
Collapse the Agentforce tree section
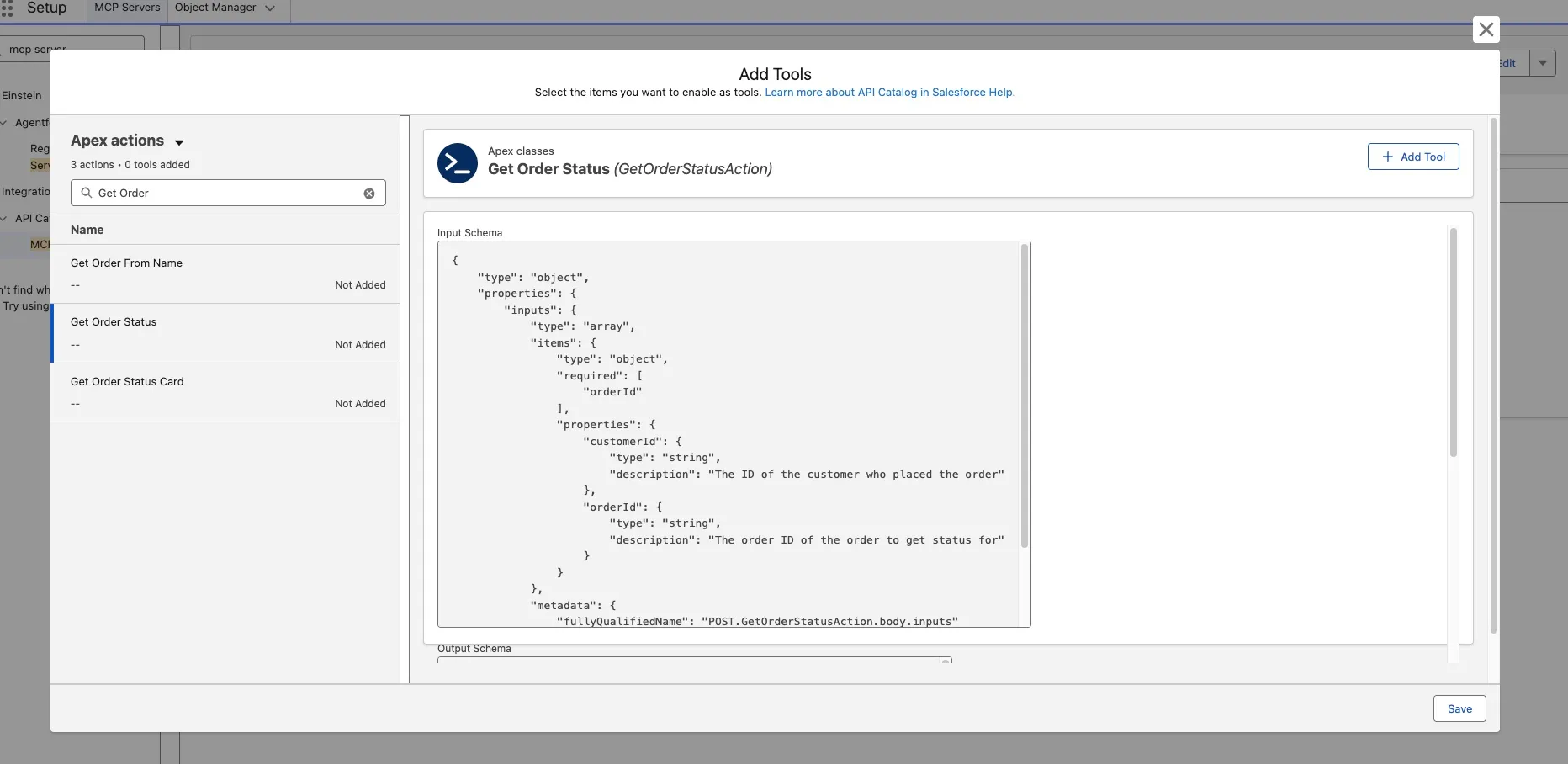[4, 123]
